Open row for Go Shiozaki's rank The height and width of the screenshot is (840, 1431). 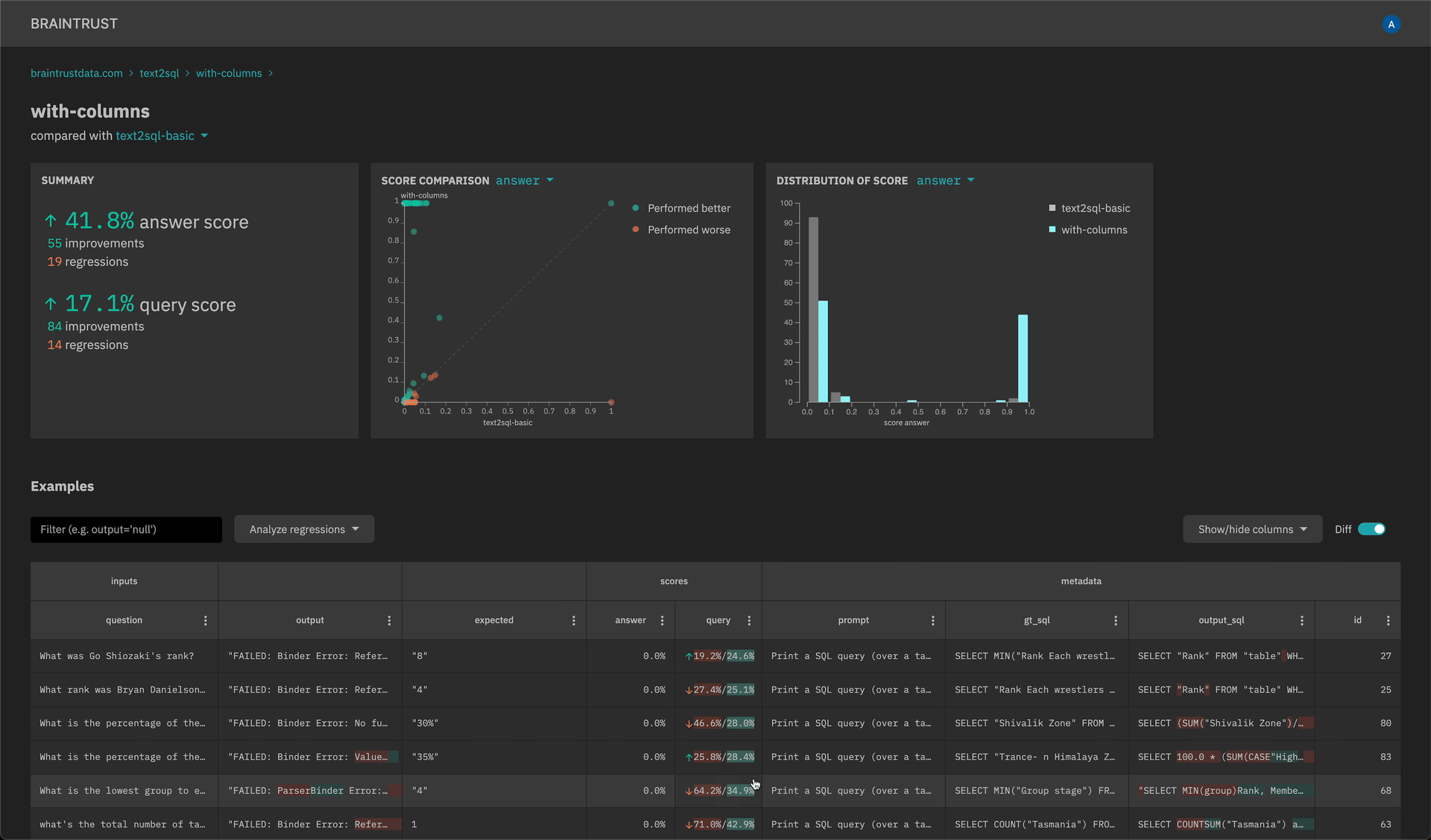117,656
